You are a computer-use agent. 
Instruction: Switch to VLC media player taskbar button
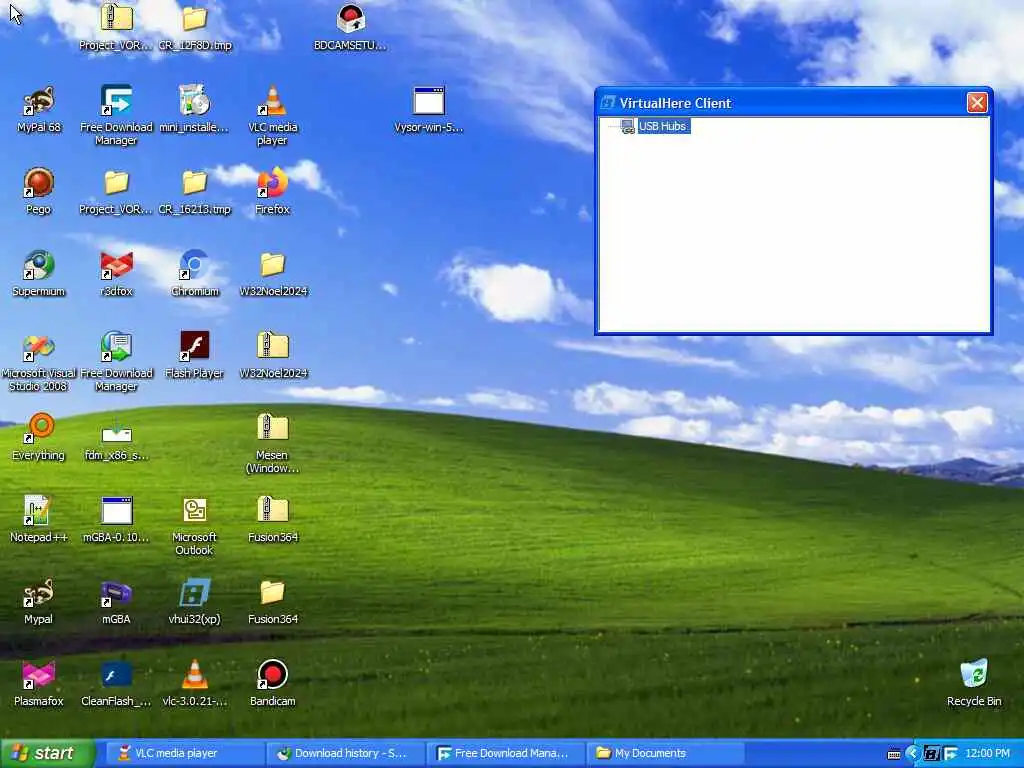click(x=184, y=753)
